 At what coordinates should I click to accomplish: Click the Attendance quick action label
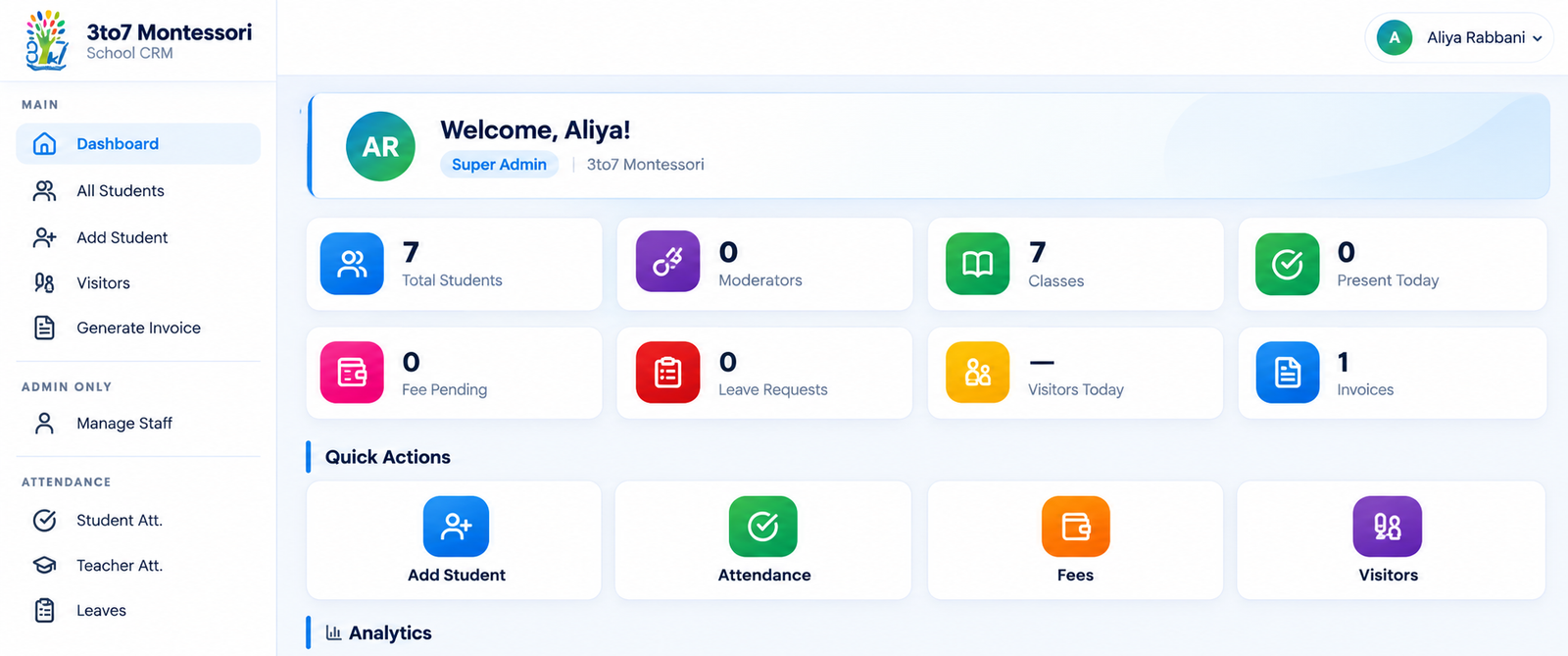click(764, 576)
